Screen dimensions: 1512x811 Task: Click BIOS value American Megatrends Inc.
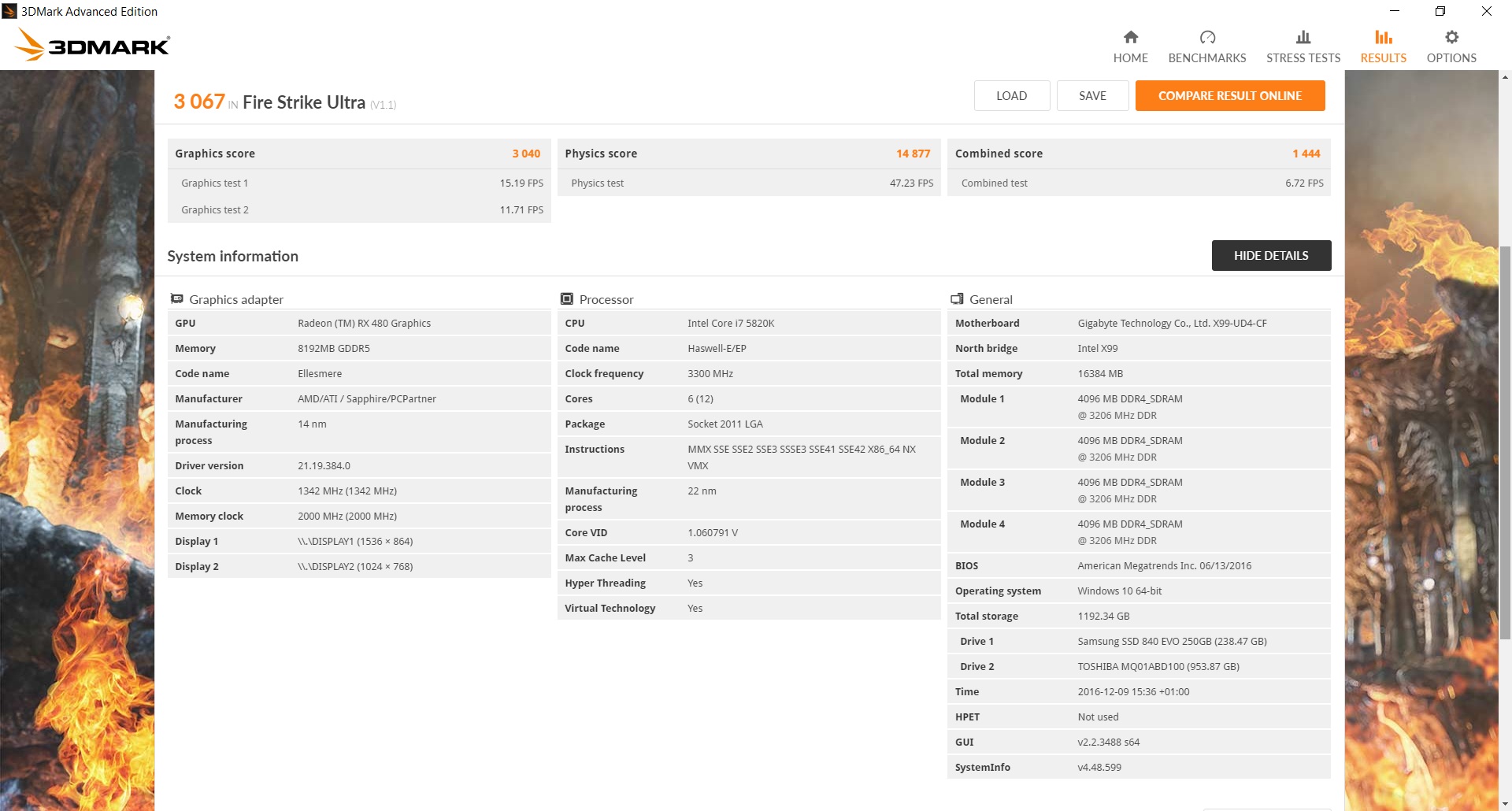1165,565
